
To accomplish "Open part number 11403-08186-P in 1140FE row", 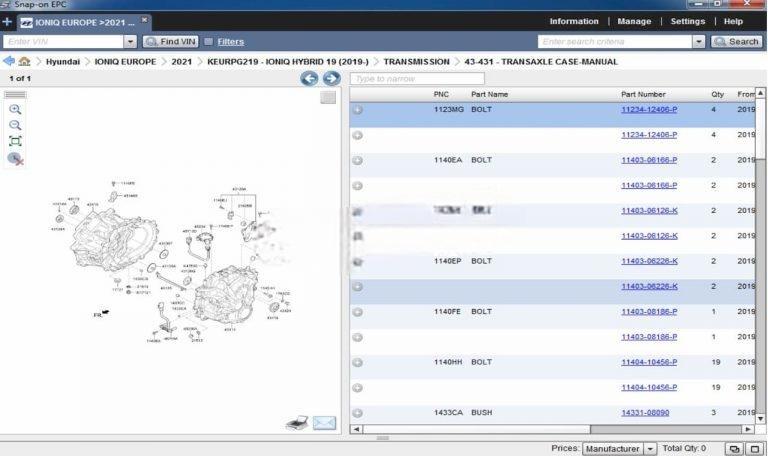I will click(x=649, y=312).
